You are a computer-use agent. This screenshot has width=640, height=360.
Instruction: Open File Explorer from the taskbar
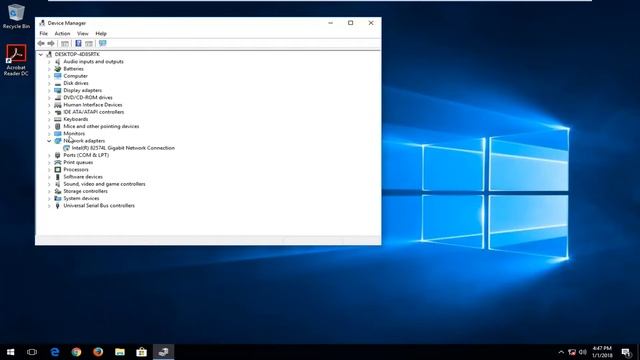[x=120, y=352]
